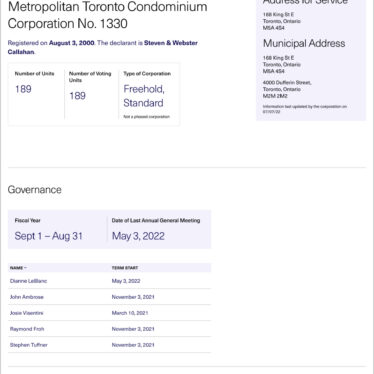This screenshot has height=374, width=374.
Task: Sort by the TERM START column header
Action: point(125,268)
